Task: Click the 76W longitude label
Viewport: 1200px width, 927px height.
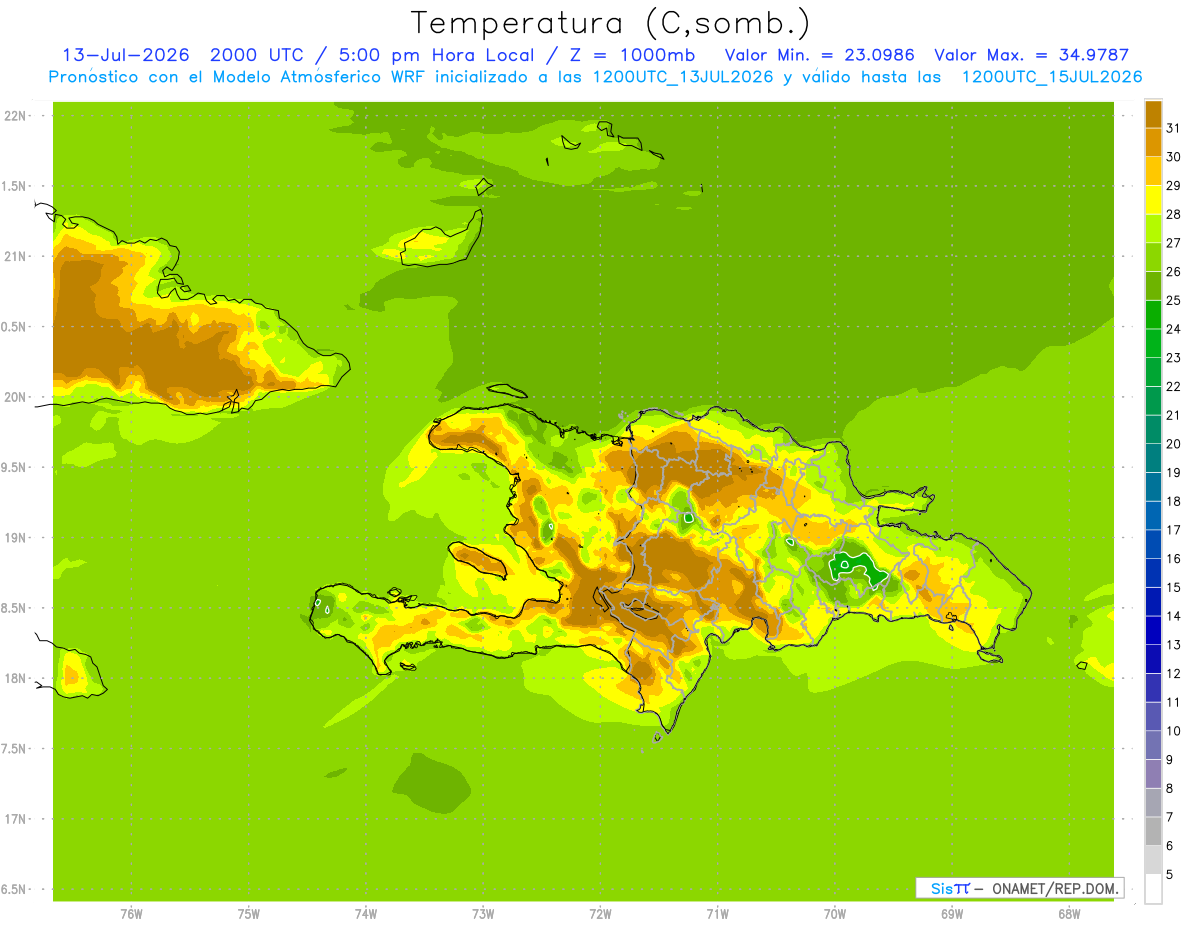Action: (131, 913)
